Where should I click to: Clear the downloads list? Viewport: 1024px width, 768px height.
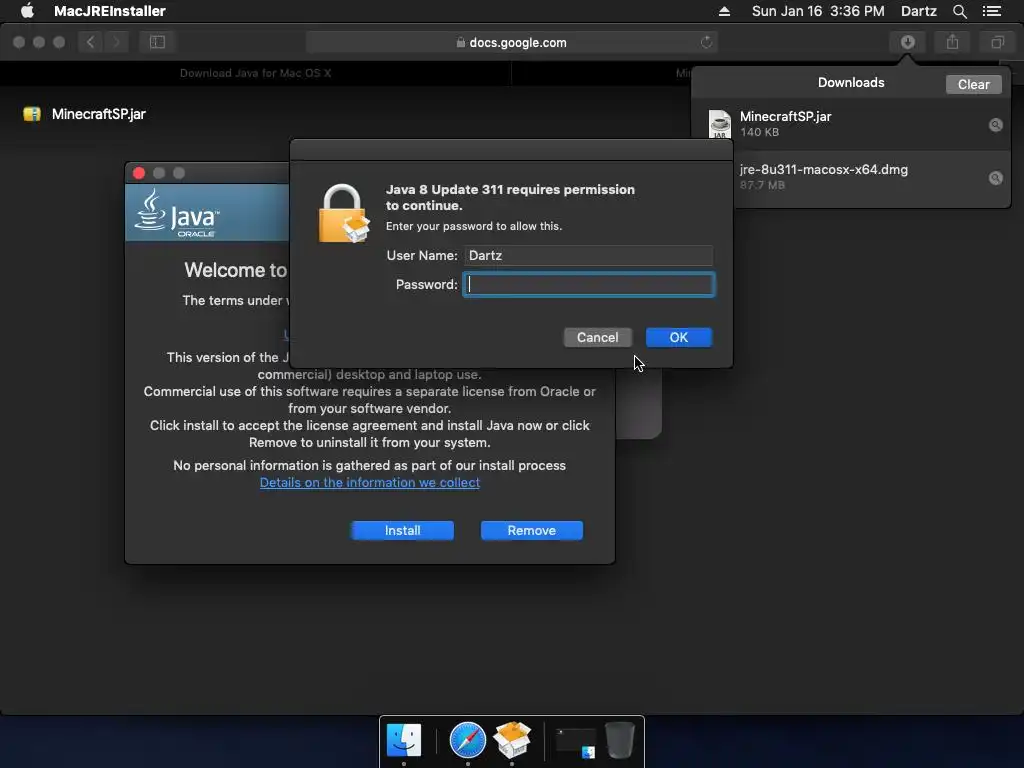click(973, 84)
